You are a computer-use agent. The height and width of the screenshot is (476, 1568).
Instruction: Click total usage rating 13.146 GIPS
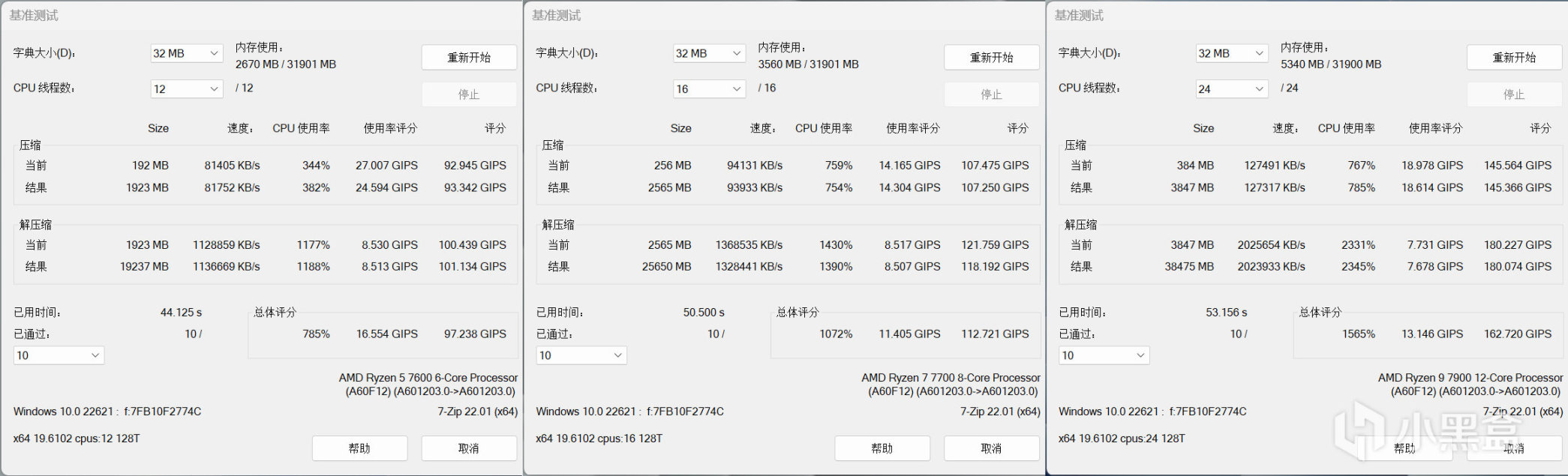point(1432,334)
